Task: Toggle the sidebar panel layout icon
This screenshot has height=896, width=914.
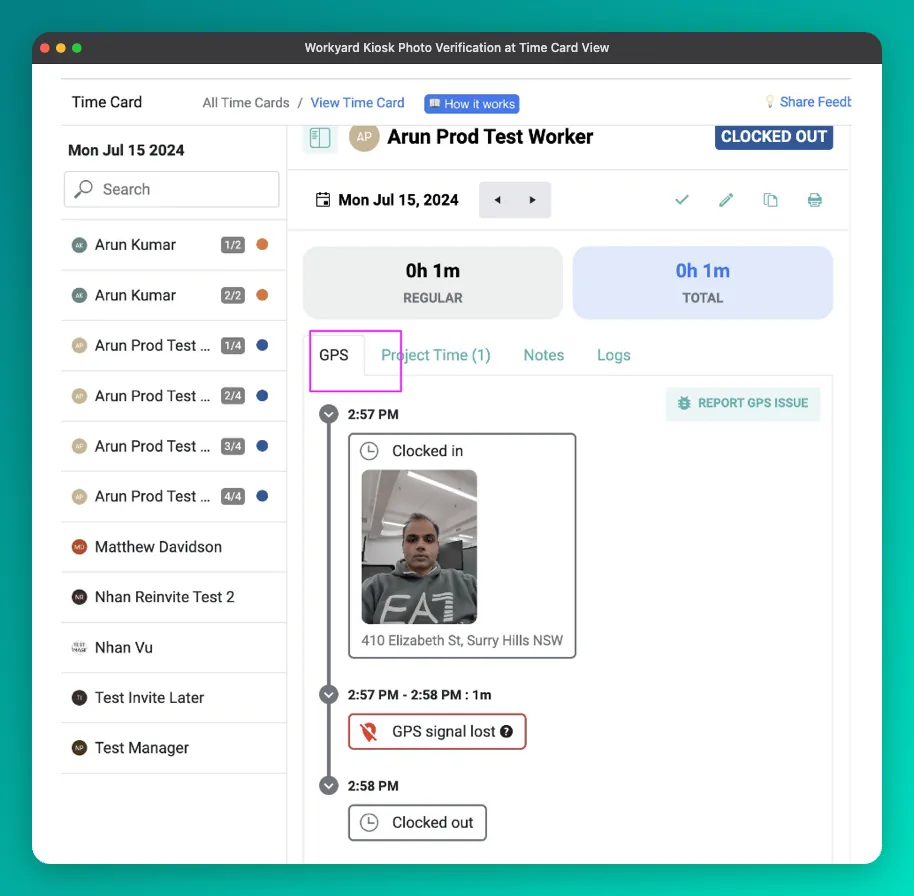Action: pyautogui.click(x=319, y=138)
